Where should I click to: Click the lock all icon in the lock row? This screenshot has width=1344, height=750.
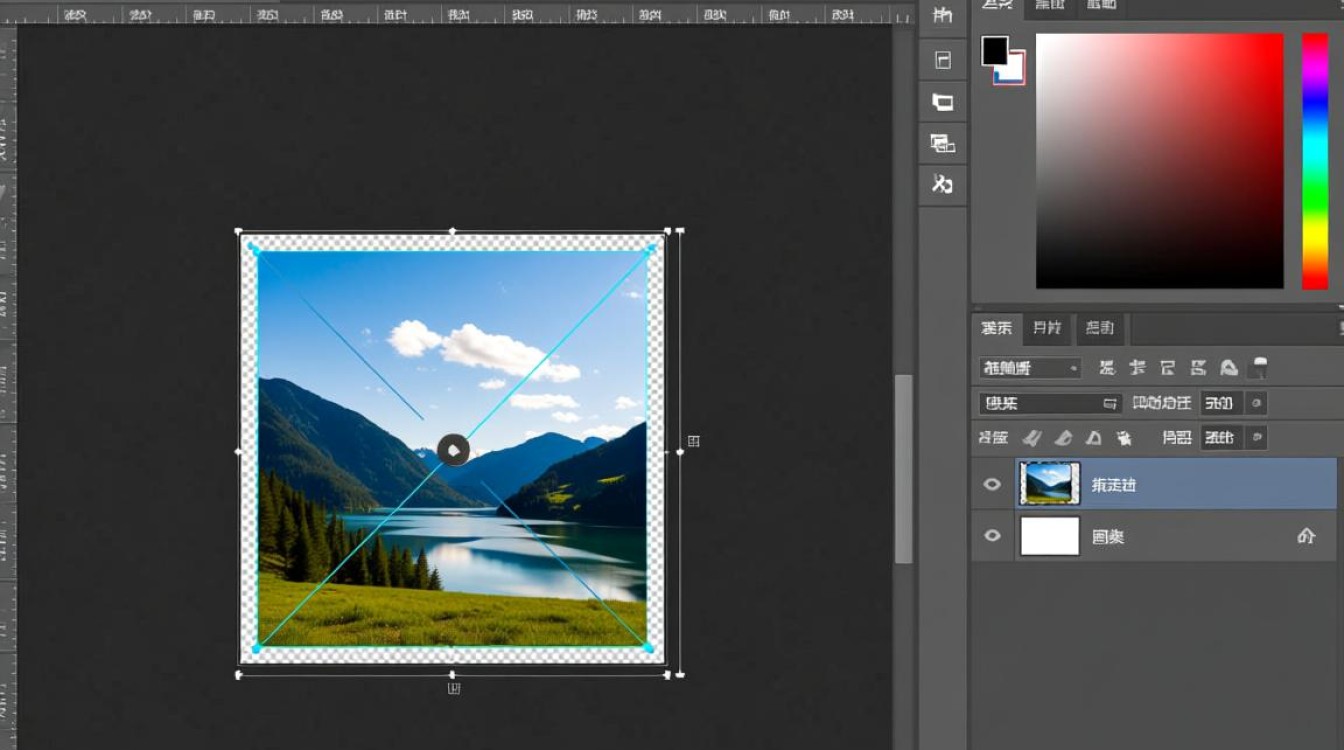tap(1124, 438)
